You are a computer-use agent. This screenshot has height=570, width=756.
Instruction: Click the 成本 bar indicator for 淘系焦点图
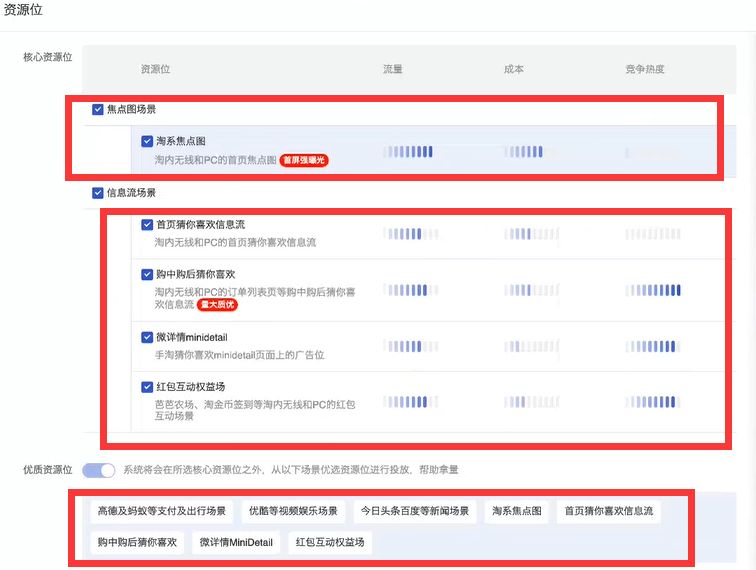pyautogui.click(x=524, y=152)
